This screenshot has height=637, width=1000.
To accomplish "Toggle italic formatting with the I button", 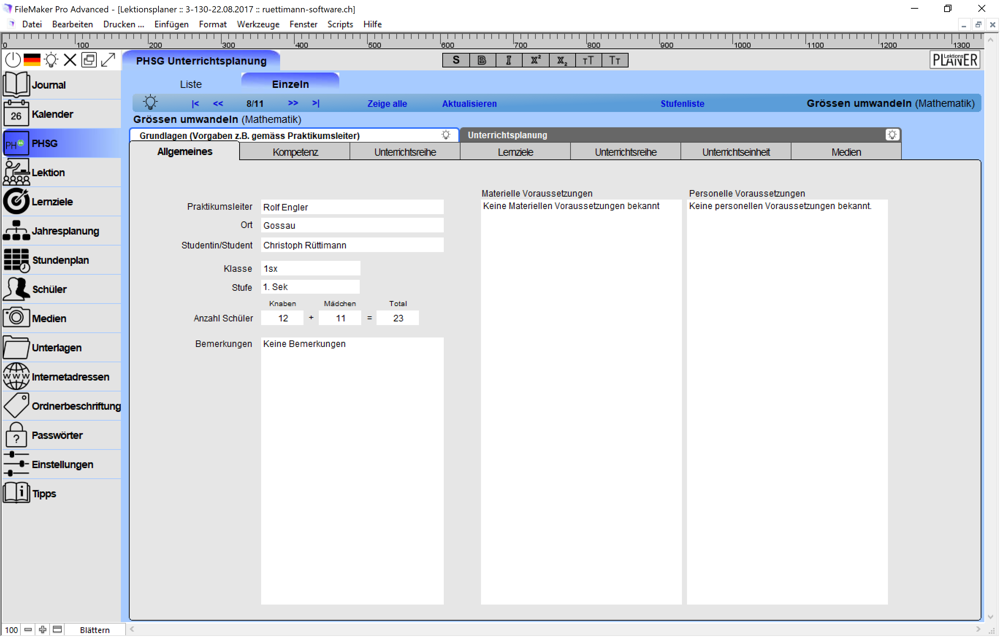I will 508,60.
